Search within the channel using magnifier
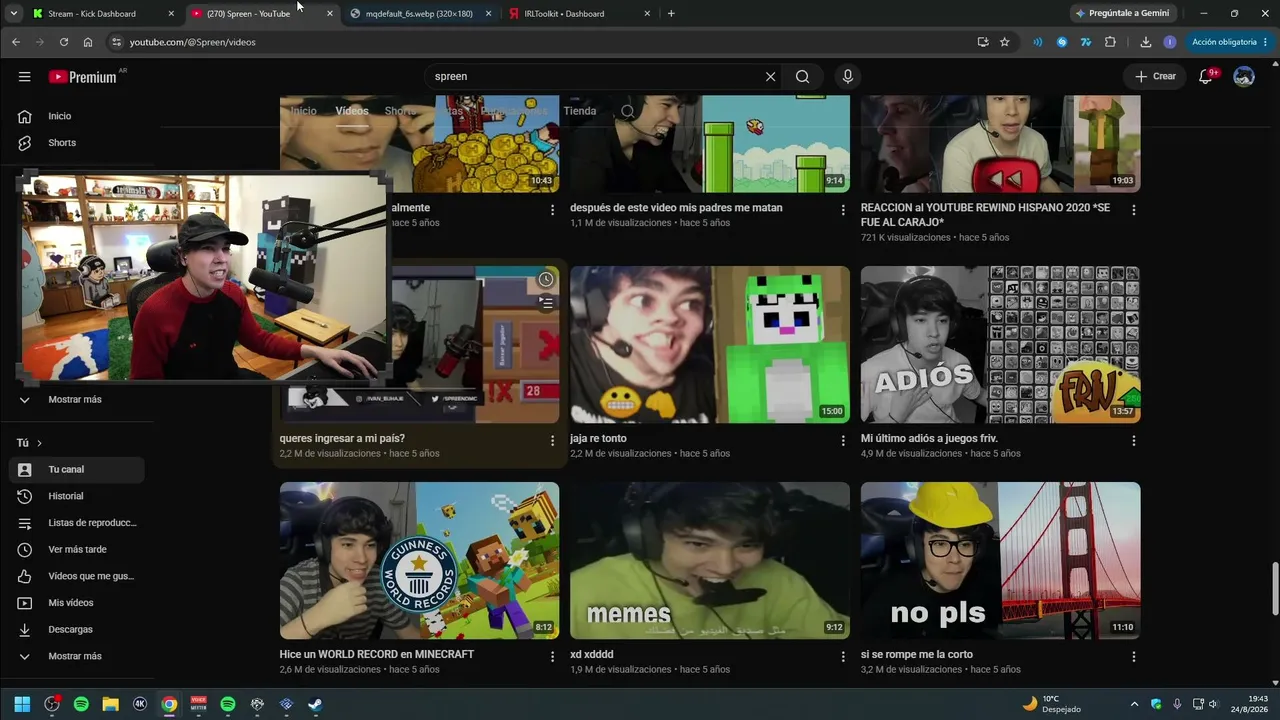Image resolution: width=1280 pixels, height=720 pixels. click(x=628, y=111)
